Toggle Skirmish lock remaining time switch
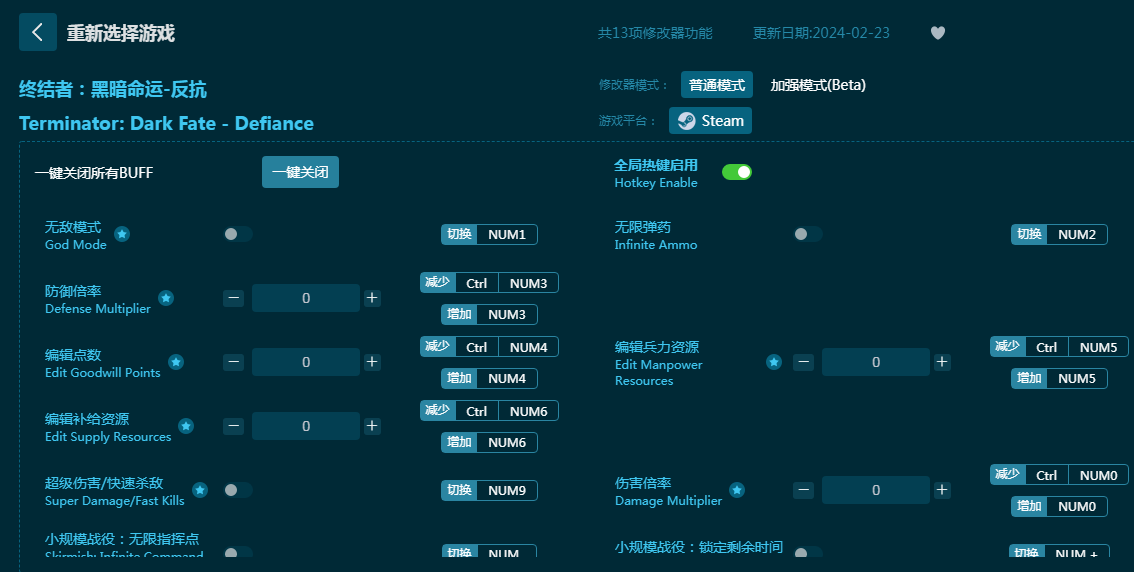Viewport: 1134px width, 572px height. pyautogui.click(x=808, y=553)
